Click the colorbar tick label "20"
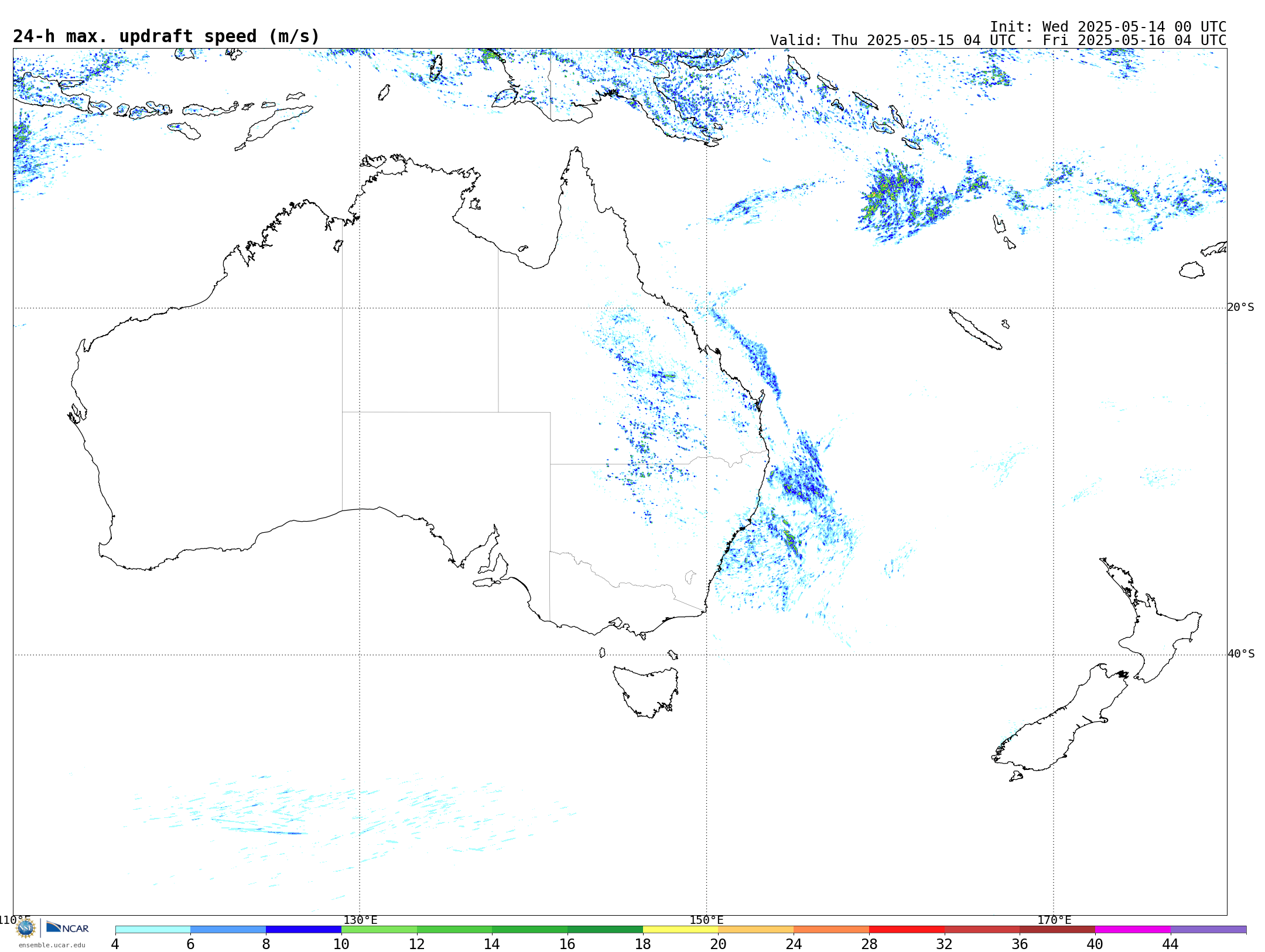 719,944
